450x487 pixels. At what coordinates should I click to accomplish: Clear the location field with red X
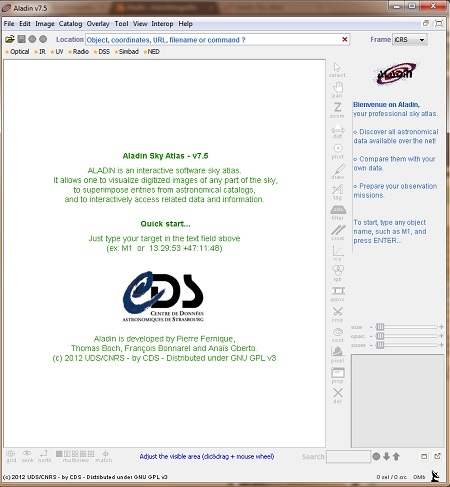(x=345, y=39)
